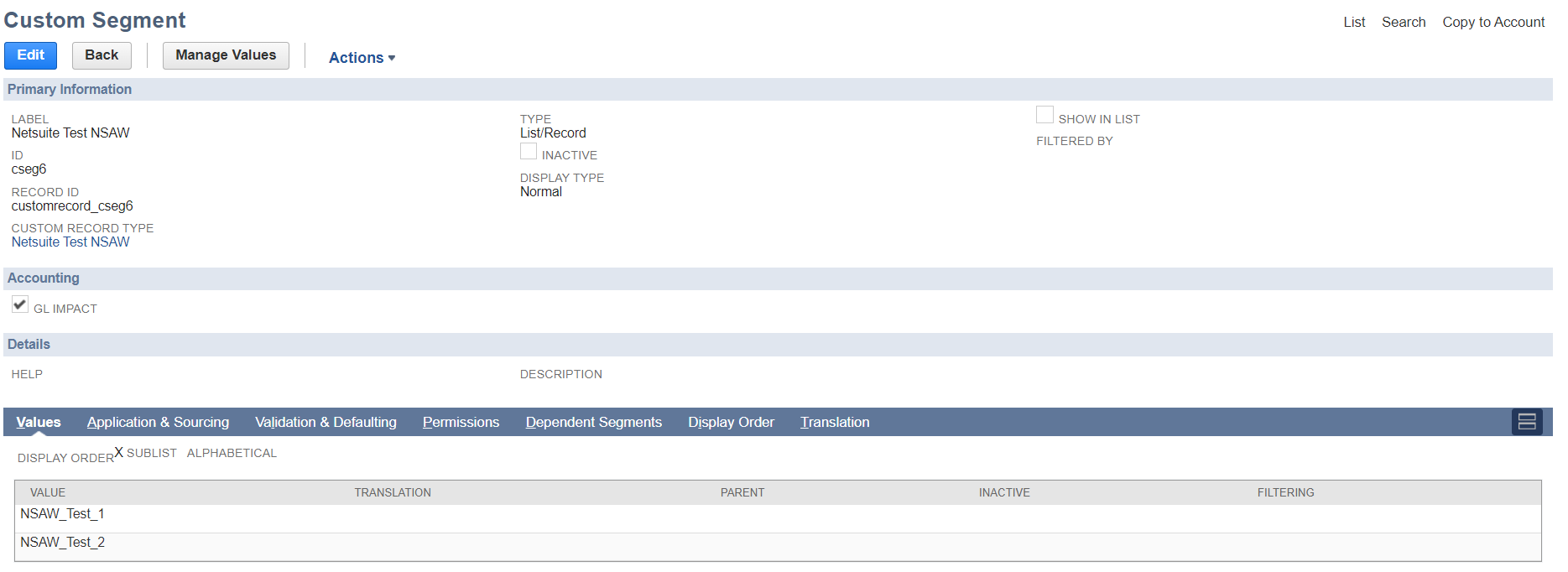Click the Custom Segment page title

pos(95,20)
